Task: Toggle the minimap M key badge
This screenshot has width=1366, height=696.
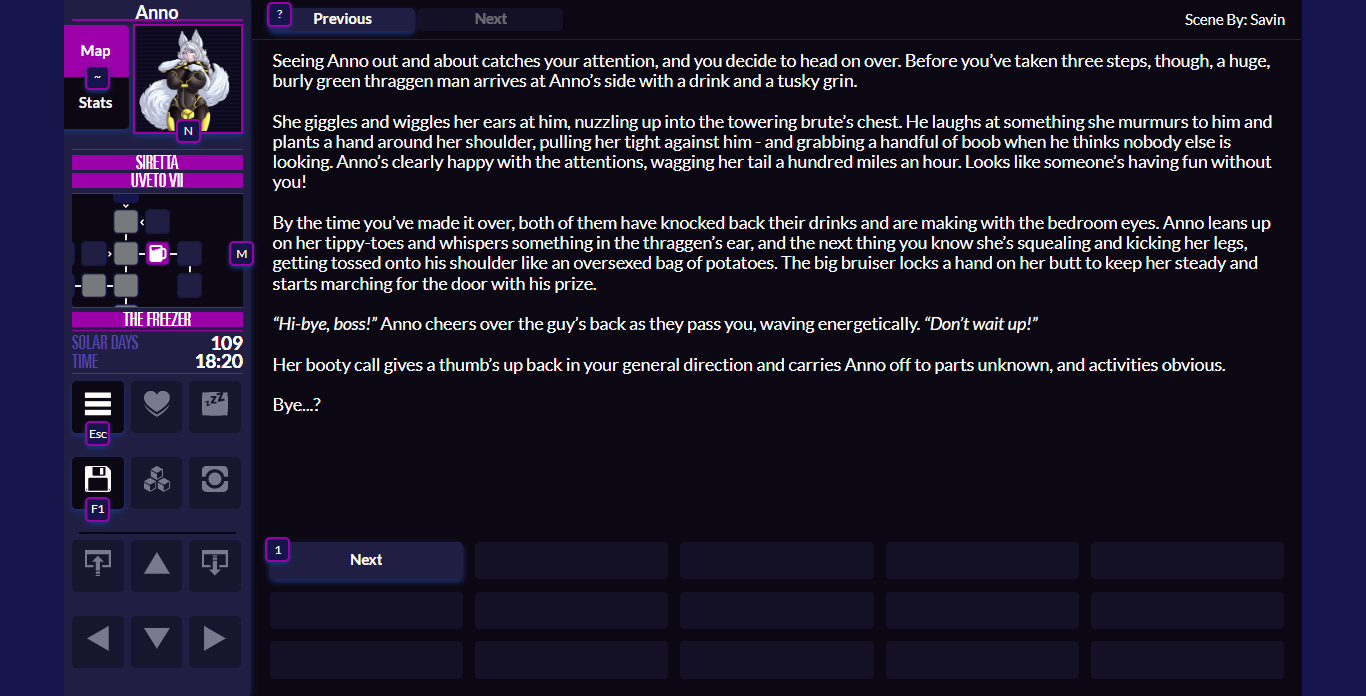Action: pos(241,254)
